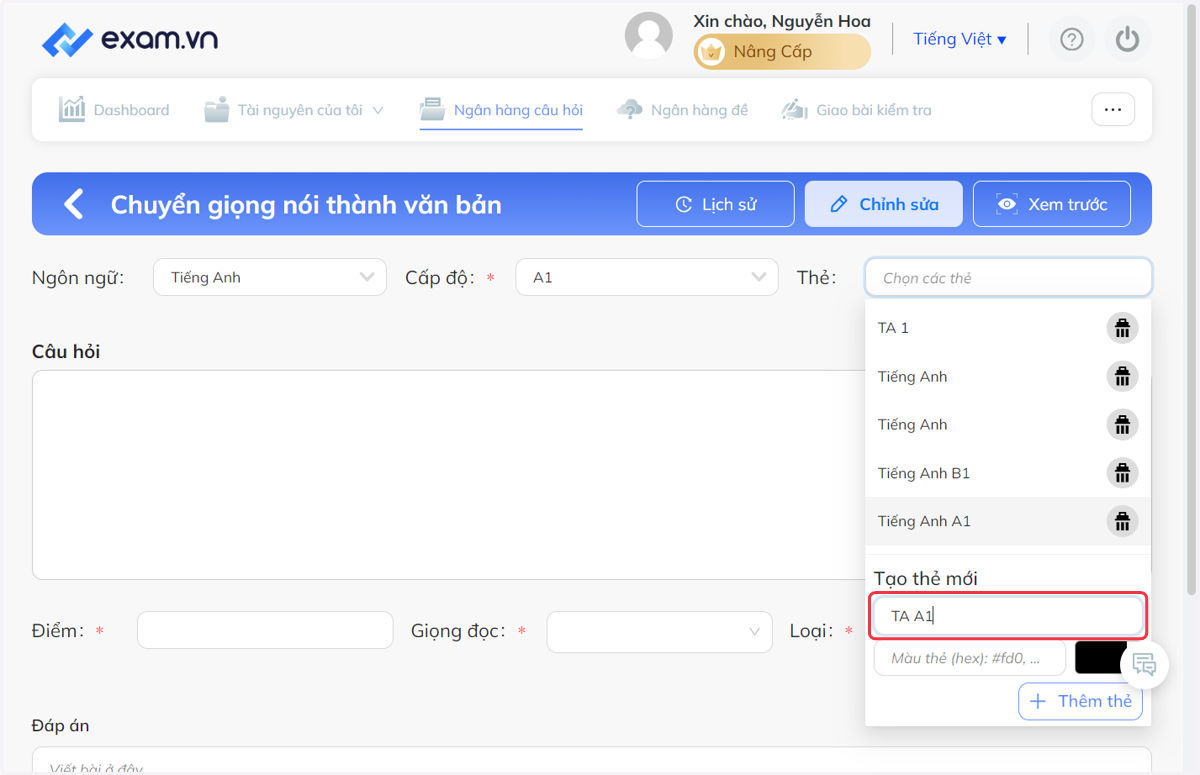This screenshot has width=1200, height=775.
Task: Click the user avatar picture
Action: point(648,36)
